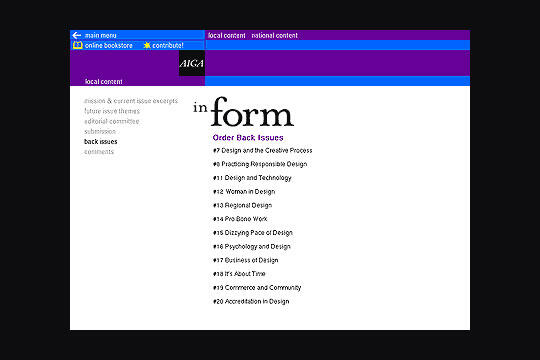The image size is (540, 360).
Task: Open mission & current issue excerpts
Action: click(131, 101)
